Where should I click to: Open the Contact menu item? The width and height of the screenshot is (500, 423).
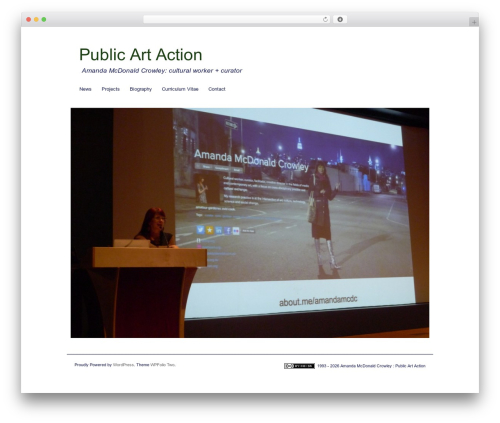217,89
